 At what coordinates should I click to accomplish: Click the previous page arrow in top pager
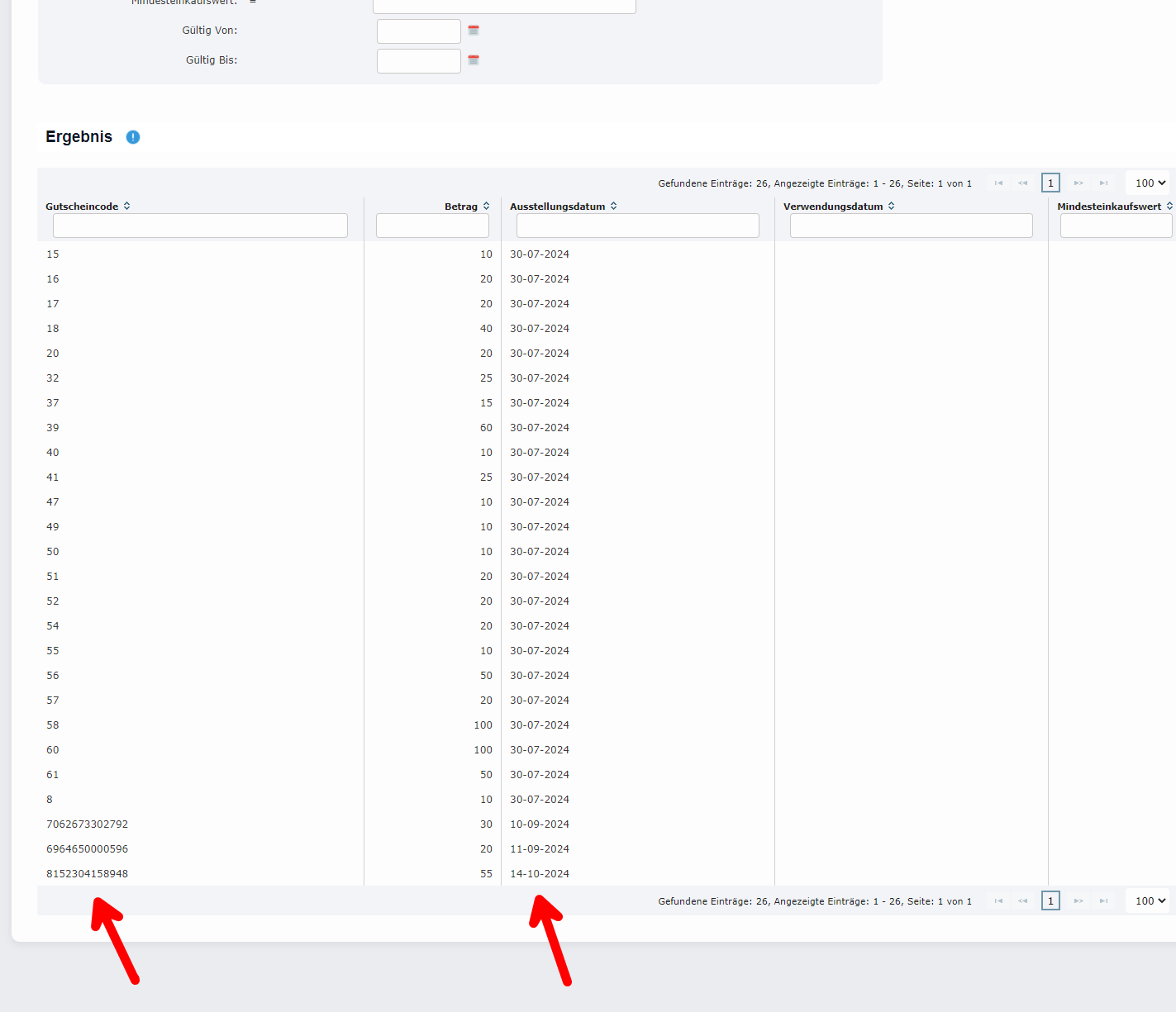coord(1024,183)
